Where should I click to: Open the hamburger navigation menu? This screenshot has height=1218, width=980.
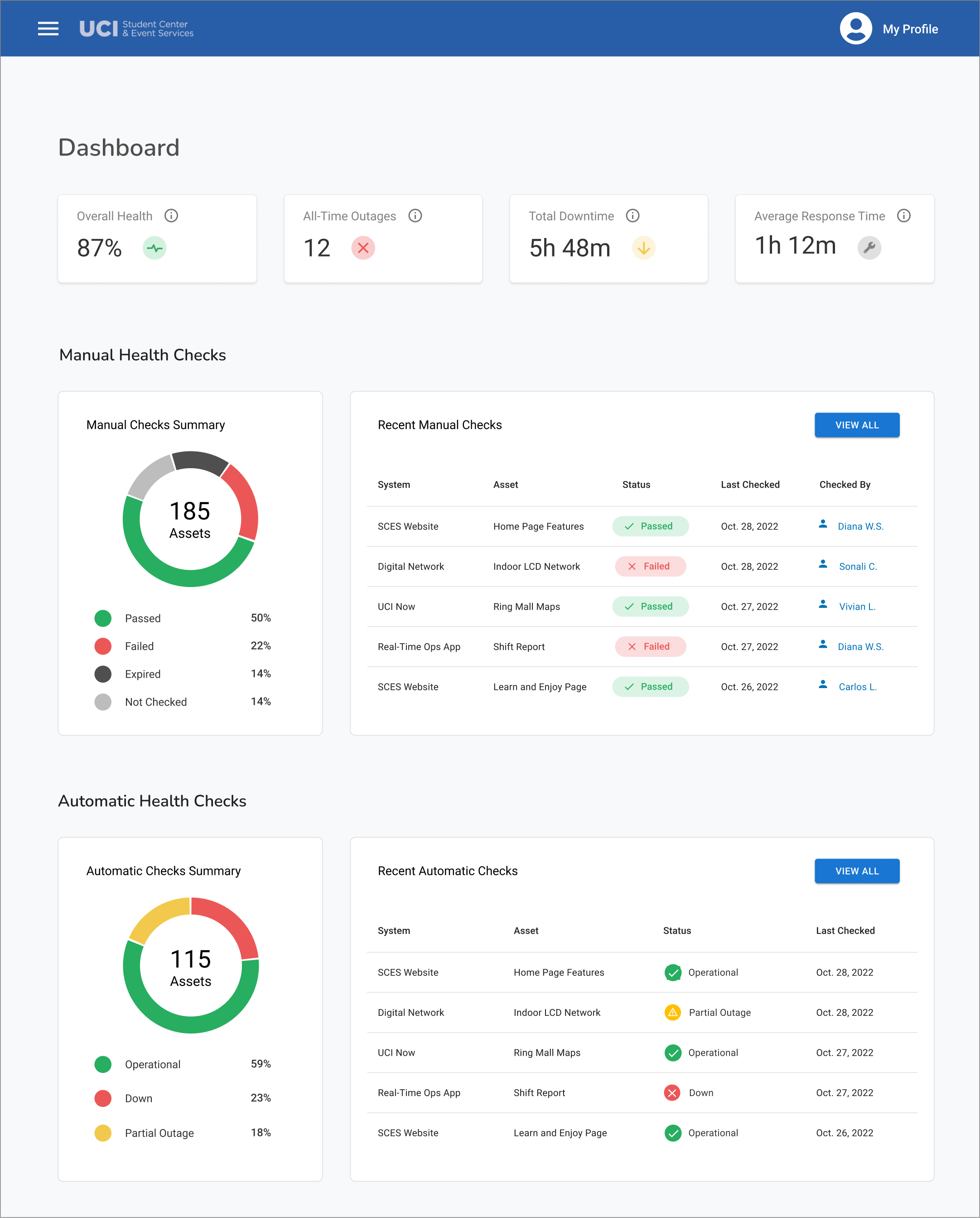[x=48, y=29]
